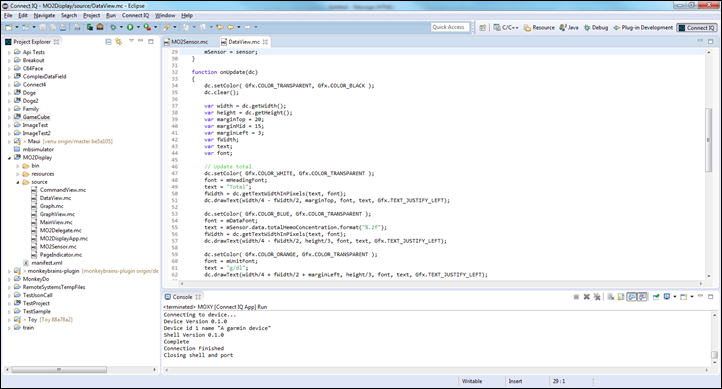Click the Open Perspective icon
The width and height of the screenshot is (722, 389).
click(x=483, y=28)
